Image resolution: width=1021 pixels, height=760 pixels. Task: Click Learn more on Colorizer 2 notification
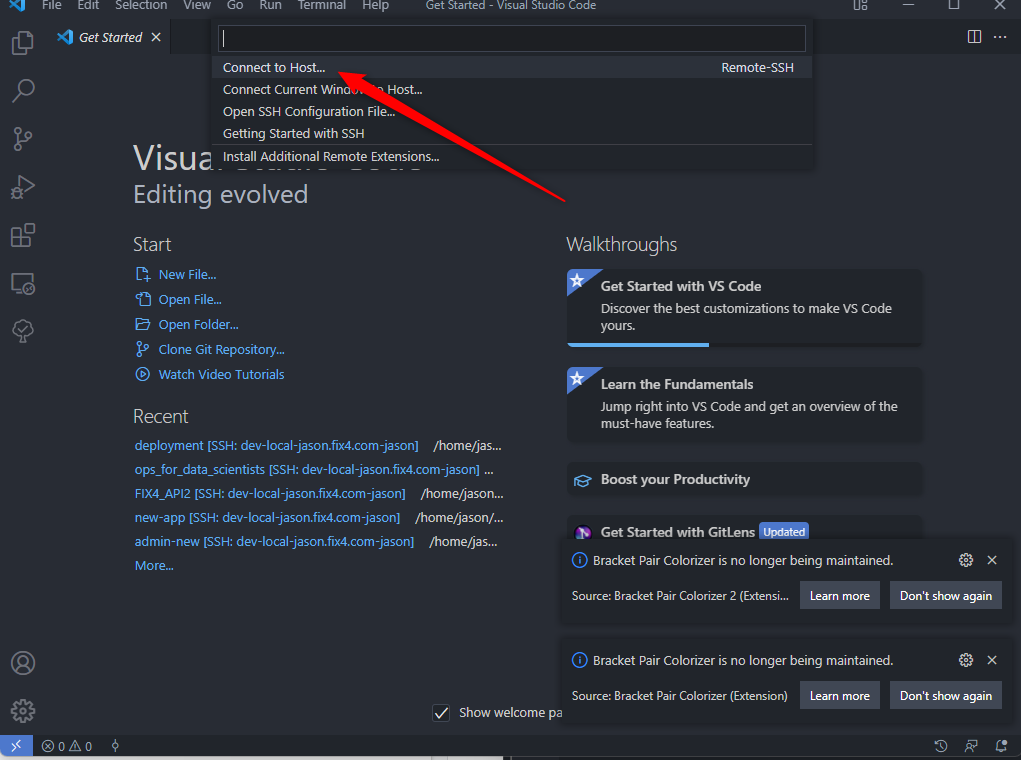(x=839, y=596)
